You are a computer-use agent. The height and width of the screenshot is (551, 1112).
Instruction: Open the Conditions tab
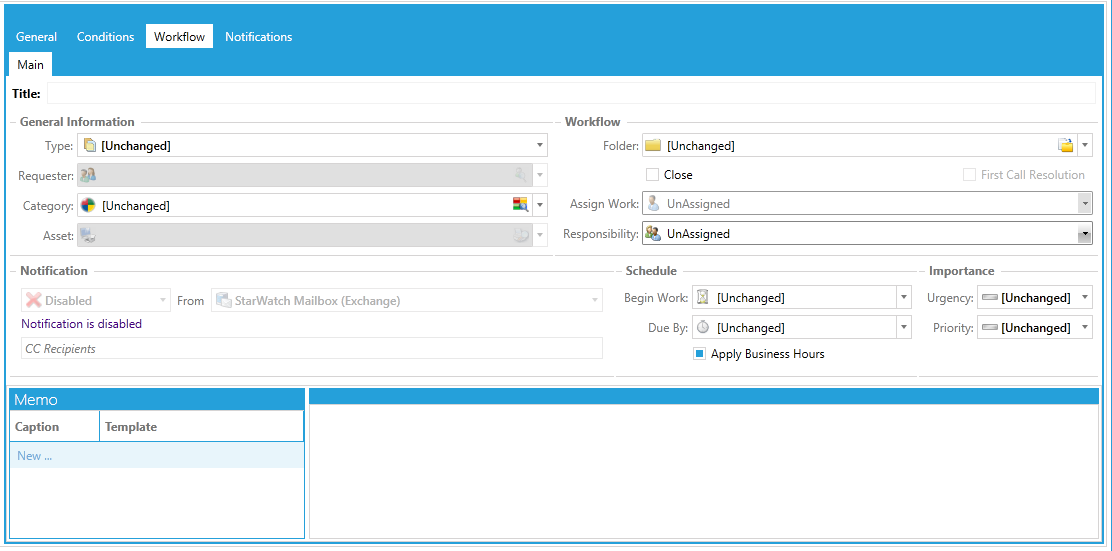click(106, 37)
